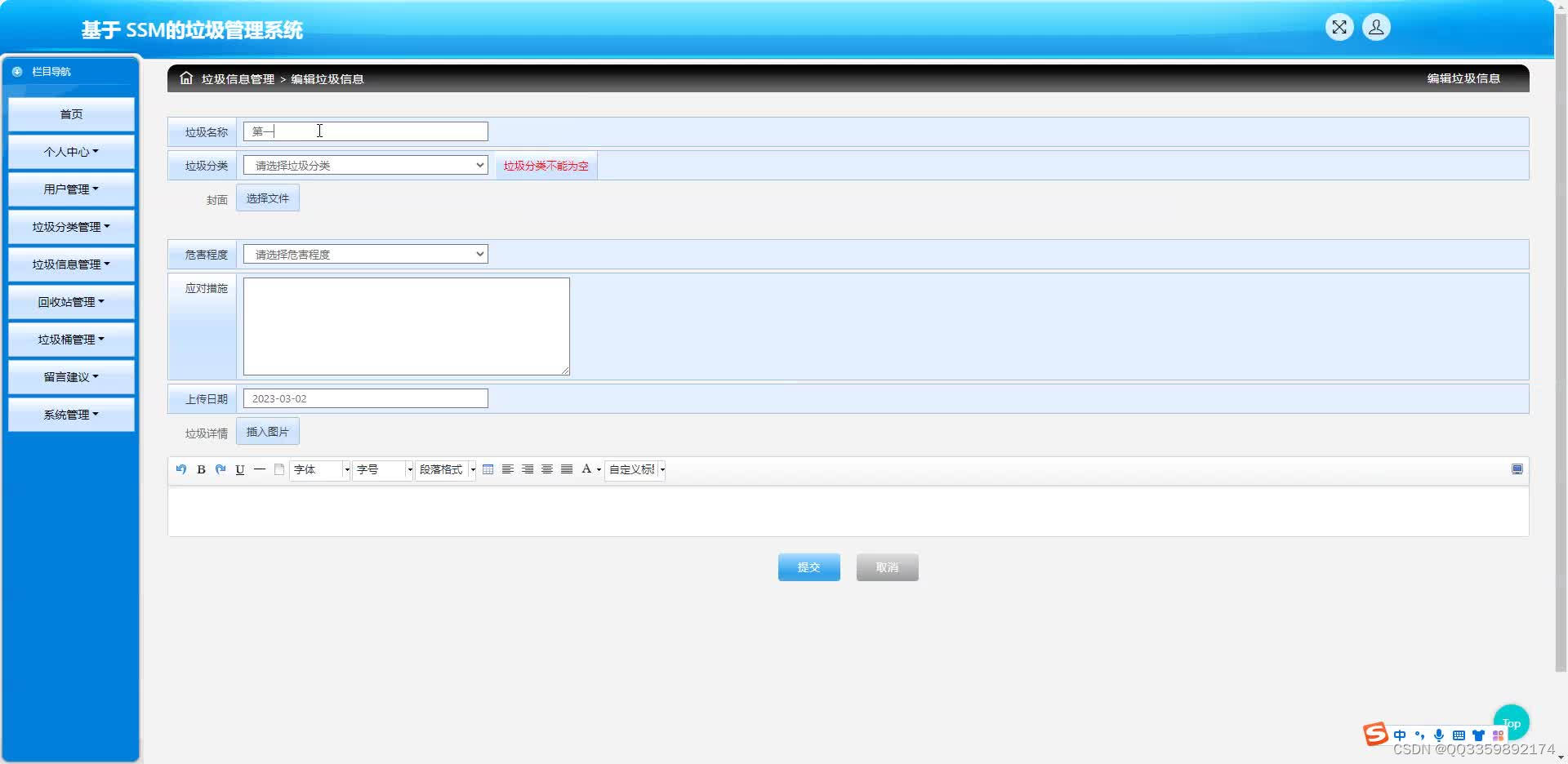Switch Chinese/English mode 中 icon
The image size is (1568, 764).
[1400, 735]
